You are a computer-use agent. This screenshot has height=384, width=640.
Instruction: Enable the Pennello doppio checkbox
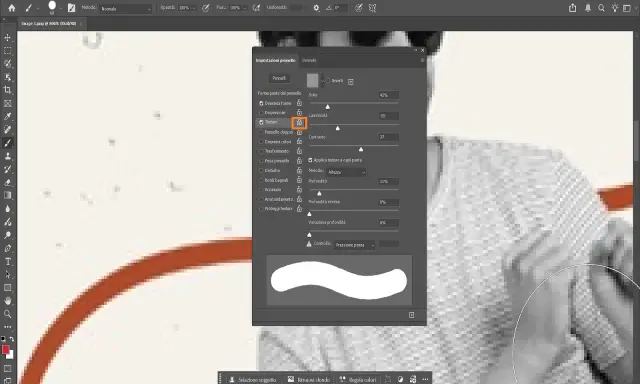261,132
